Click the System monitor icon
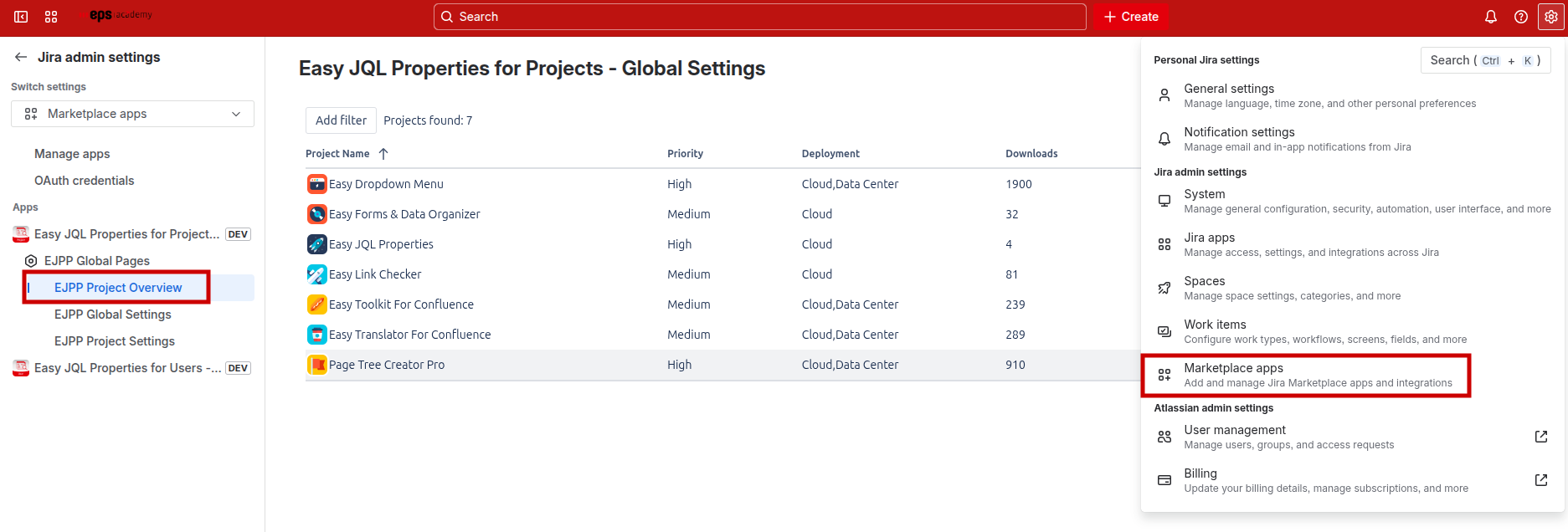This screenshot has height=532, width=1568. pyautogui.click(x=1164, y=201)
